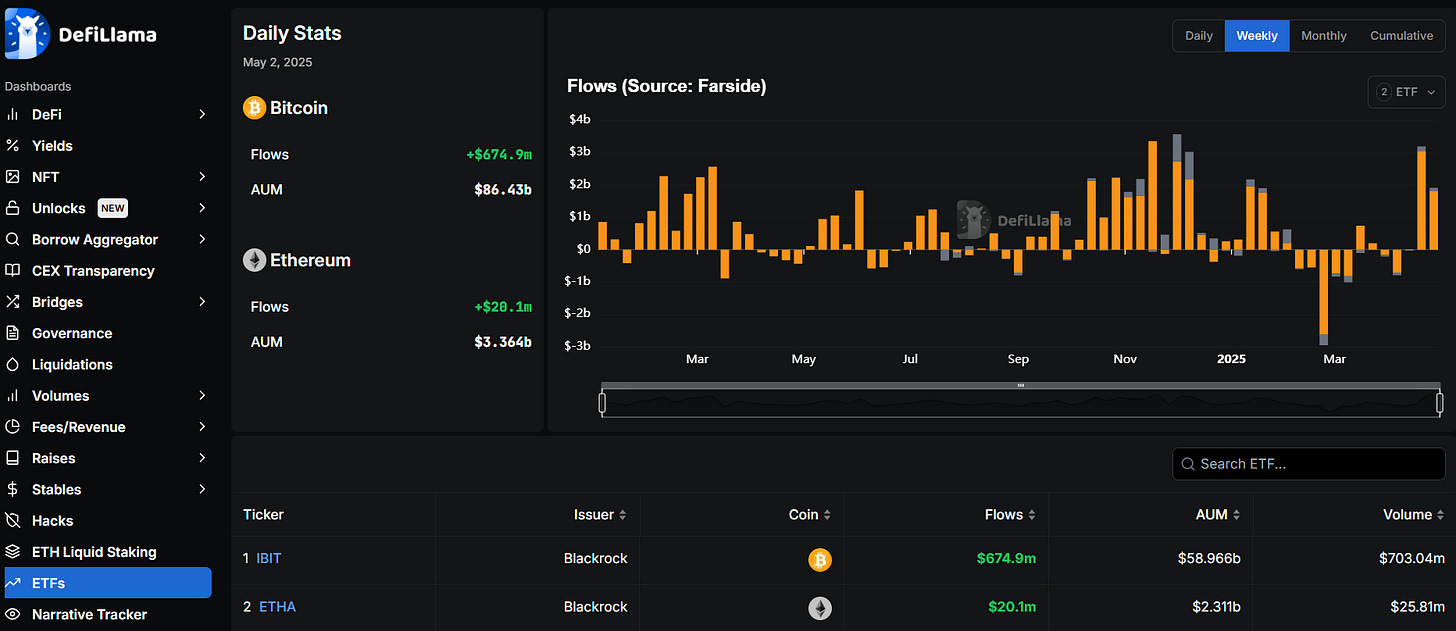Click the search magnifier icon in ETF search
The image size is (1456, 631).
coord(1188,464)
